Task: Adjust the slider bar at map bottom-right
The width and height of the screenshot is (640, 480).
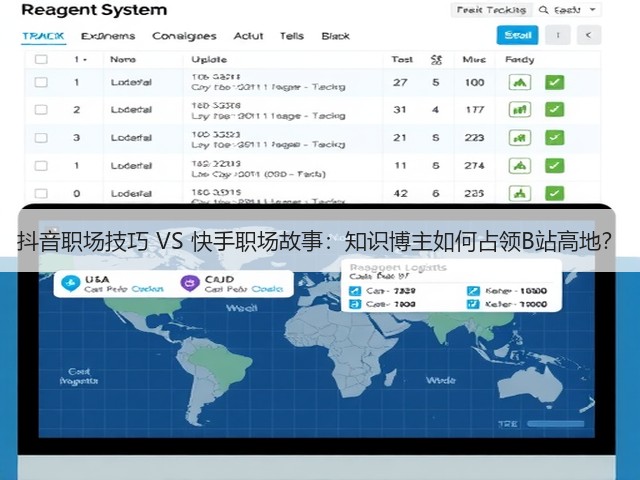Action: point(556,424)
